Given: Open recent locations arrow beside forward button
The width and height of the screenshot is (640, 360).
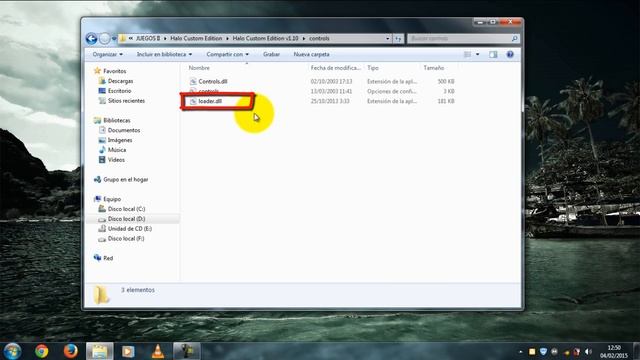Looking at the screenshot, I should click(x=114, y=38).
